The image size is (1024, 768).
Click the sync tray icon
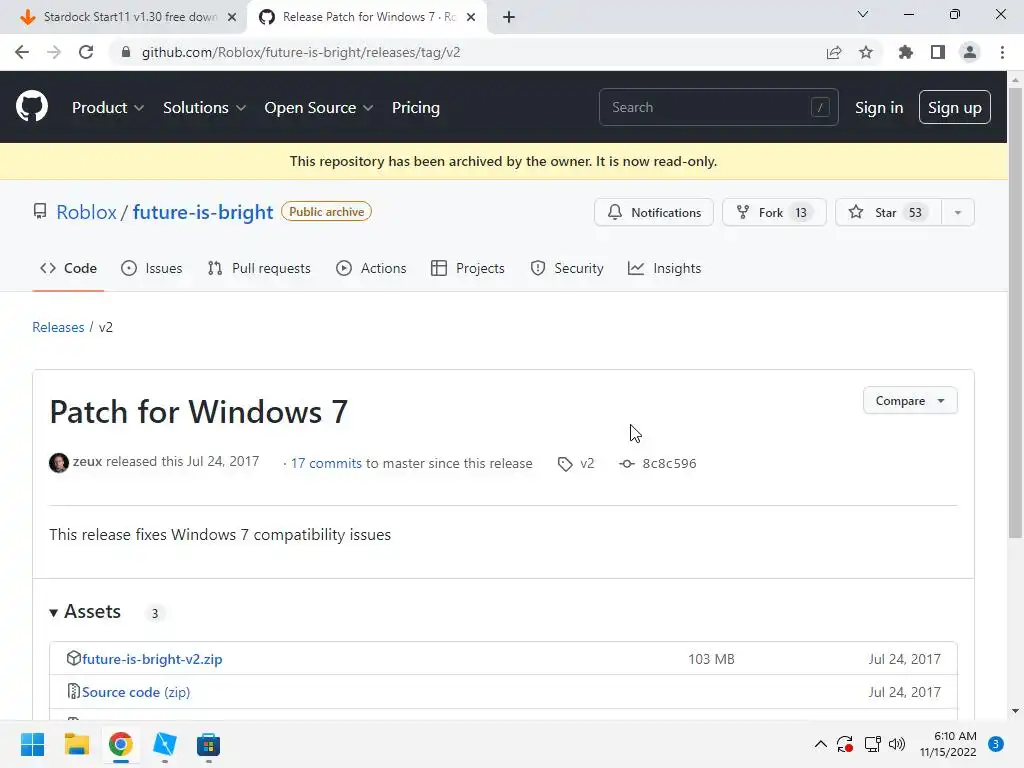845,744
